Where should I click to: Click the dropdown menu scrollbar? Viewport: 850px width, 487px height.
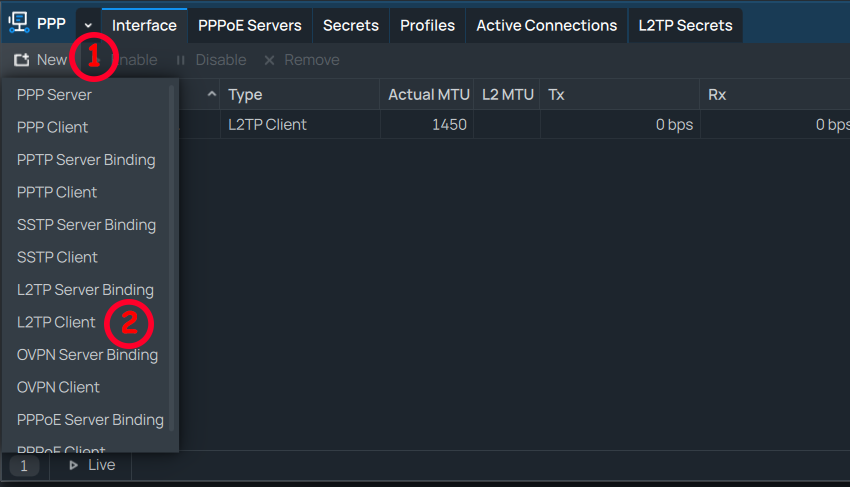click(172, 250)
